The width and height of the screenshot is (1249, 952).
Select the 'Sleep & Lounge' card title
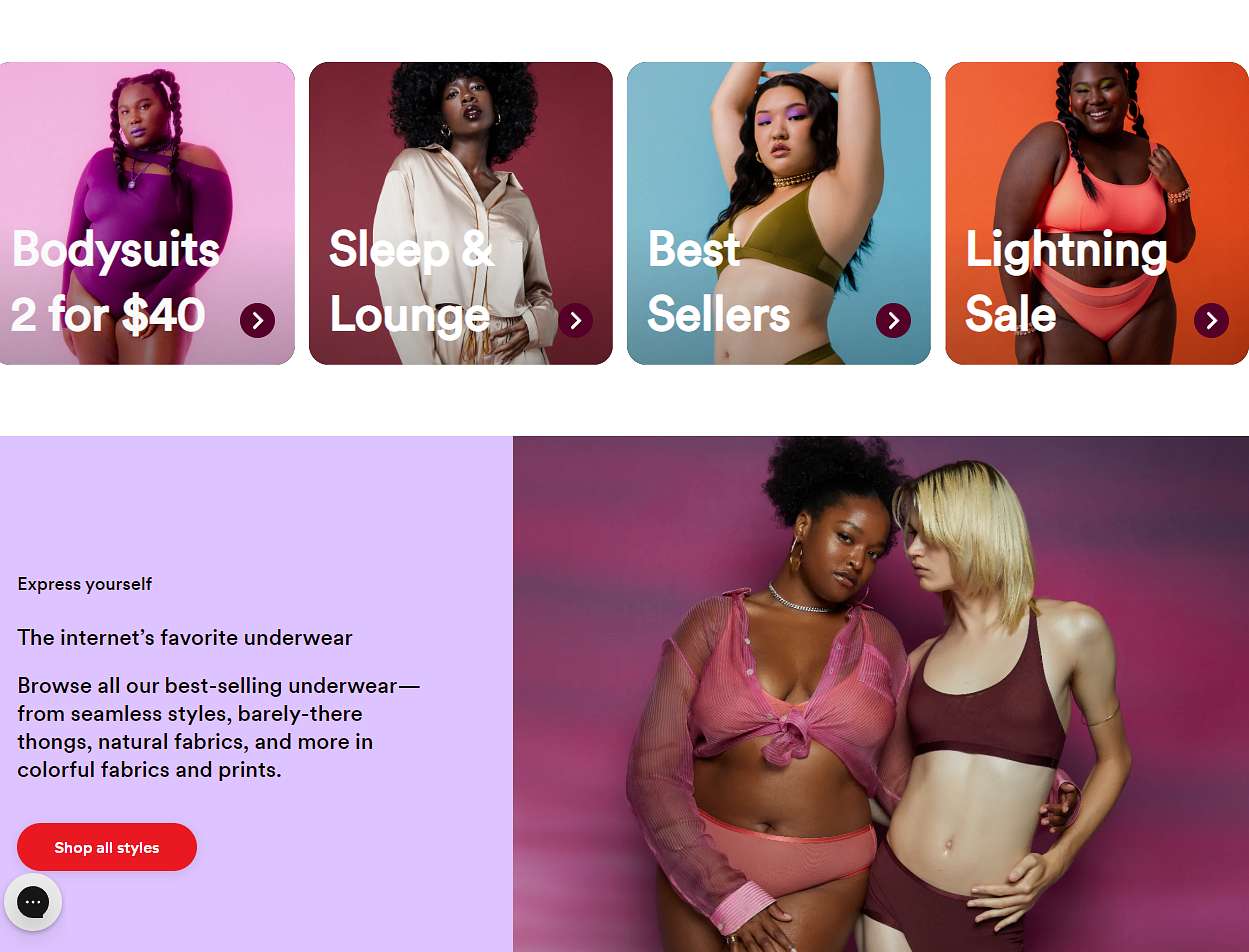click(x=412, y=282)
